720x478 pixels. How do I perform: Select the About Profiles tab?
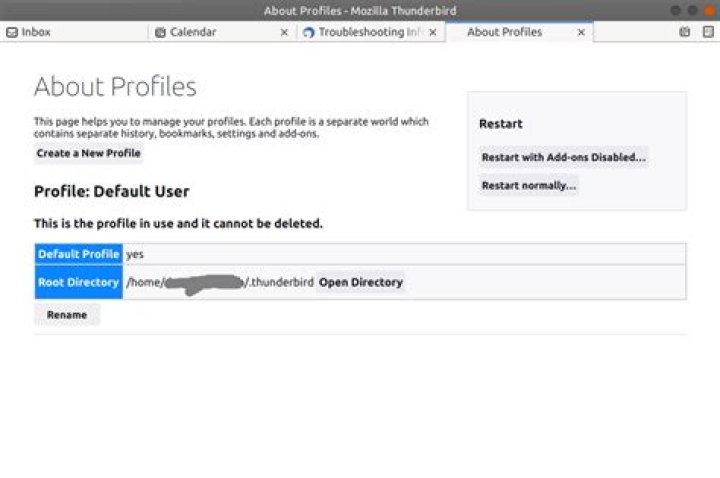click(519, 32)
